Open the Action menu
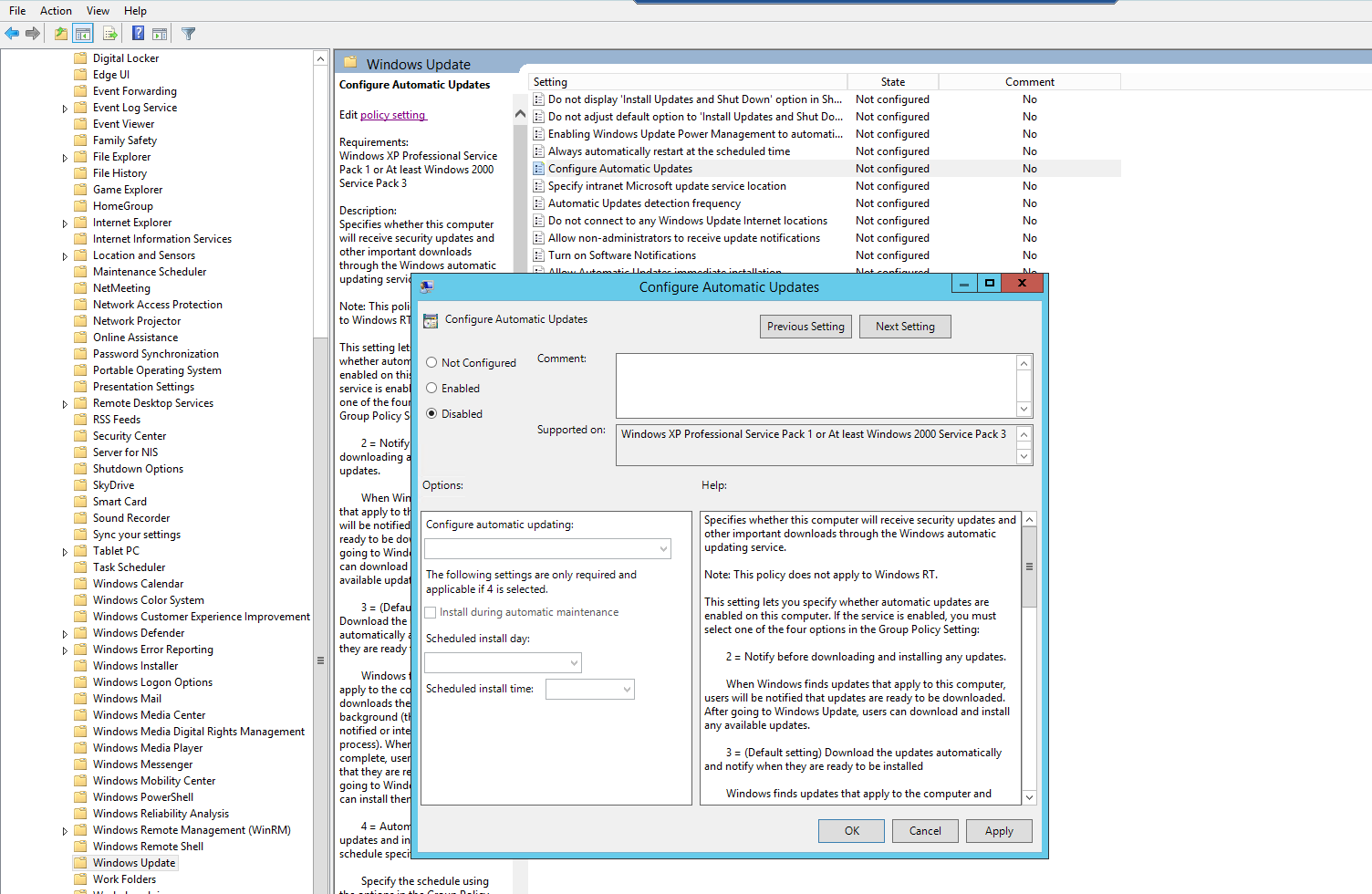1372x894 pixels. (56, 10)
